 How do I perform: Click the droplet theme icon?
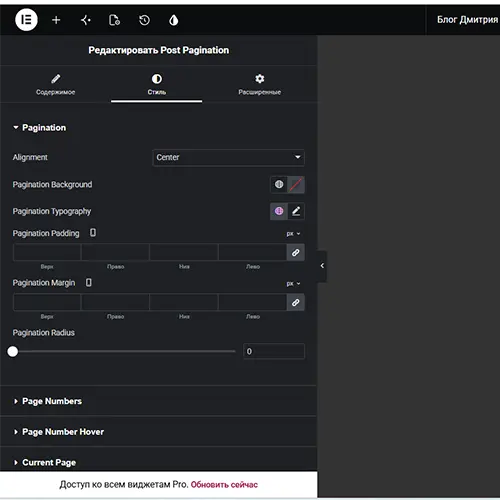point(174,20)
